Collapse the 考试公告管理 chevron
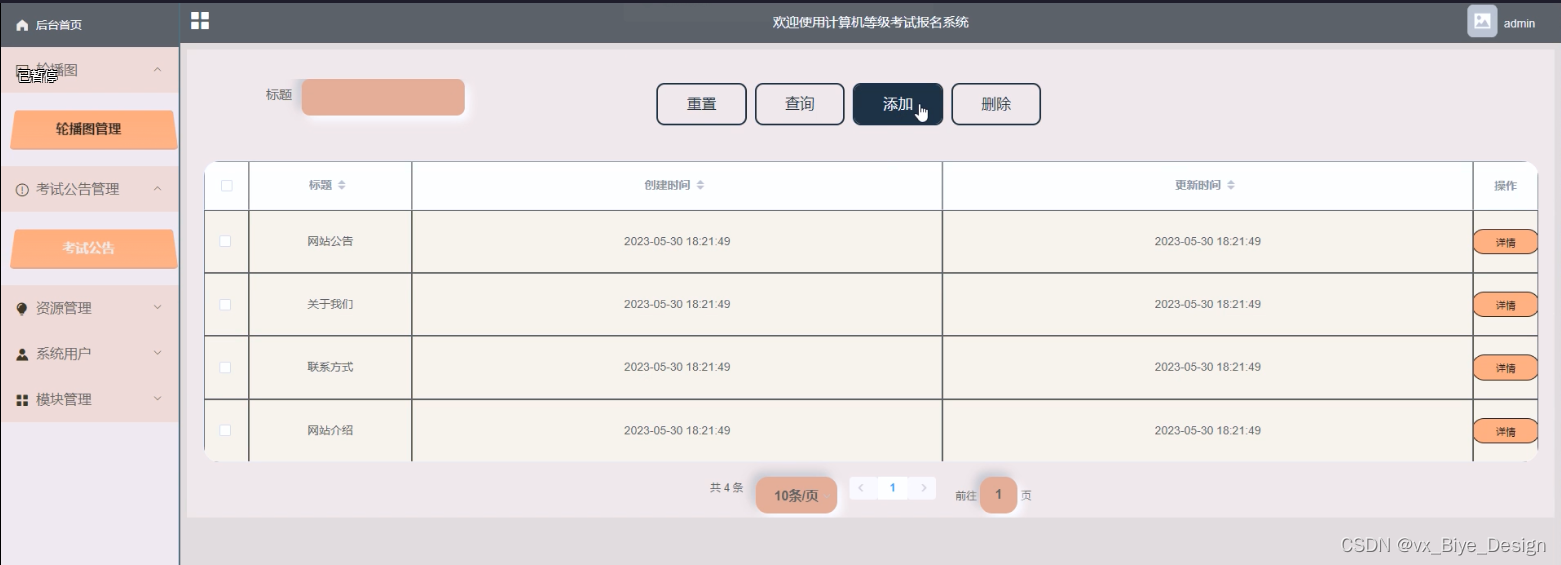Image resolution: width=1561 pixels, height=565 pixels. tap(157, 189)
